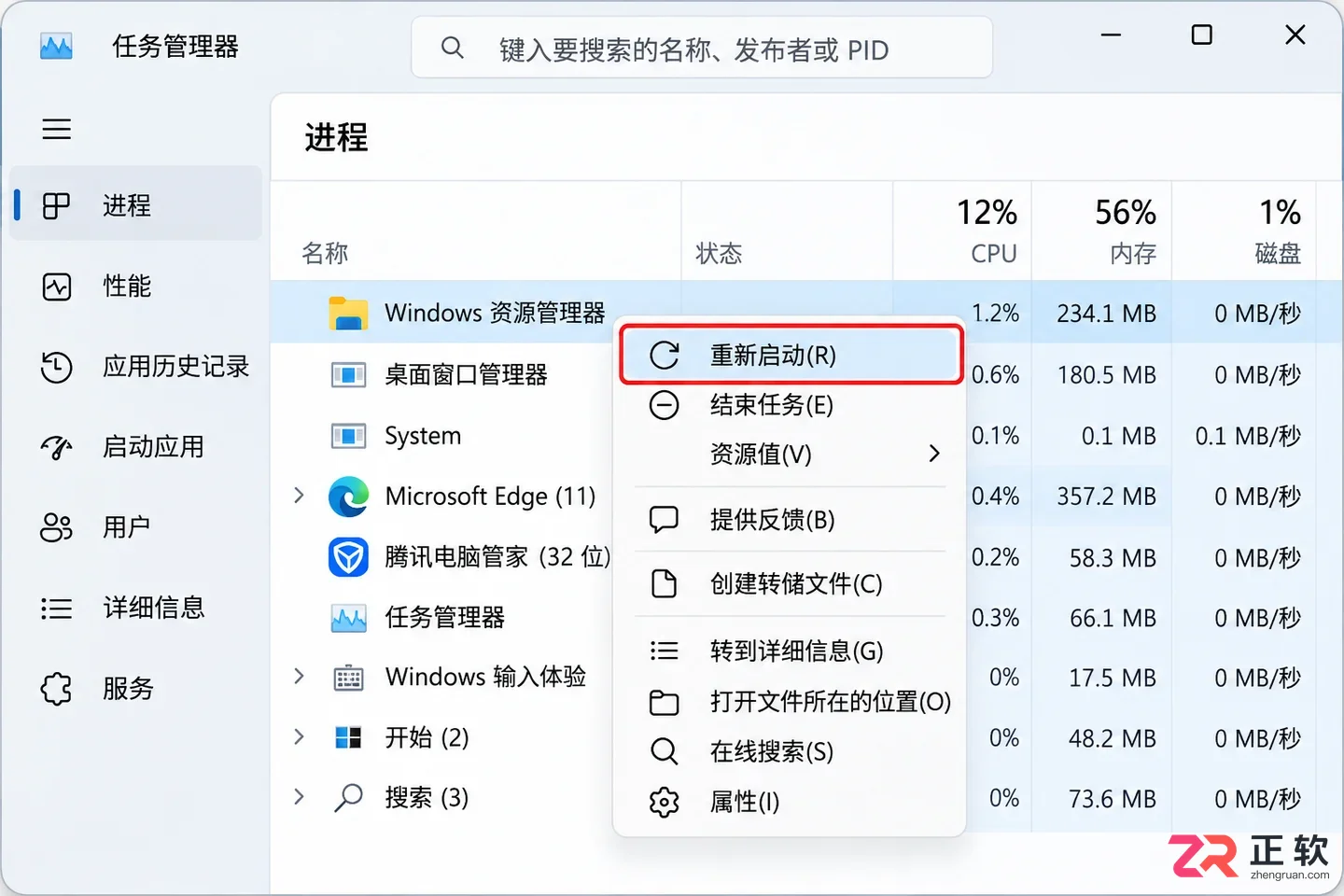Sort by the 名称 column header
Viewport: 1344px width, 896px height.
pyautogui.click(x=476, y=231)
